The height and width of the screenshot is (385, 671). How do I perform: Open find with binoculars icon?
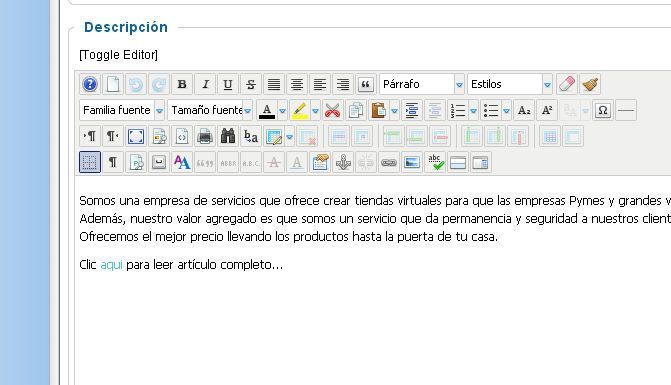pyautogui.click(x=228, y=136)
